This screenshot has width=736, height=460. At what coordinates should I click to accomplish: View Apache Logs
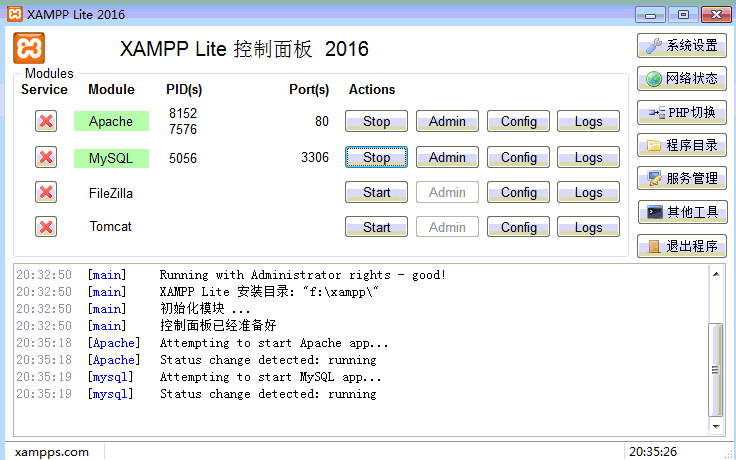(x=589, y=121)
